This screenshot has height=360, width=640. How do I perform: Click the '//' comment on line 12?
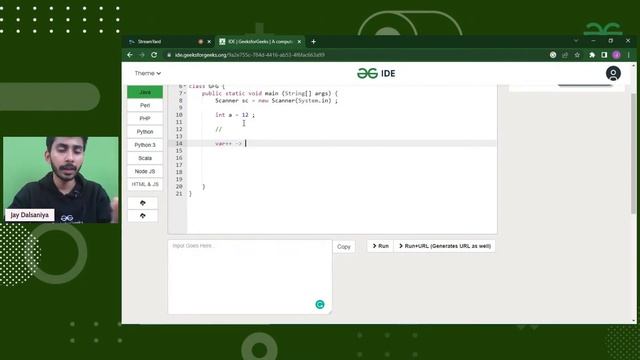[x=218, y=129]
